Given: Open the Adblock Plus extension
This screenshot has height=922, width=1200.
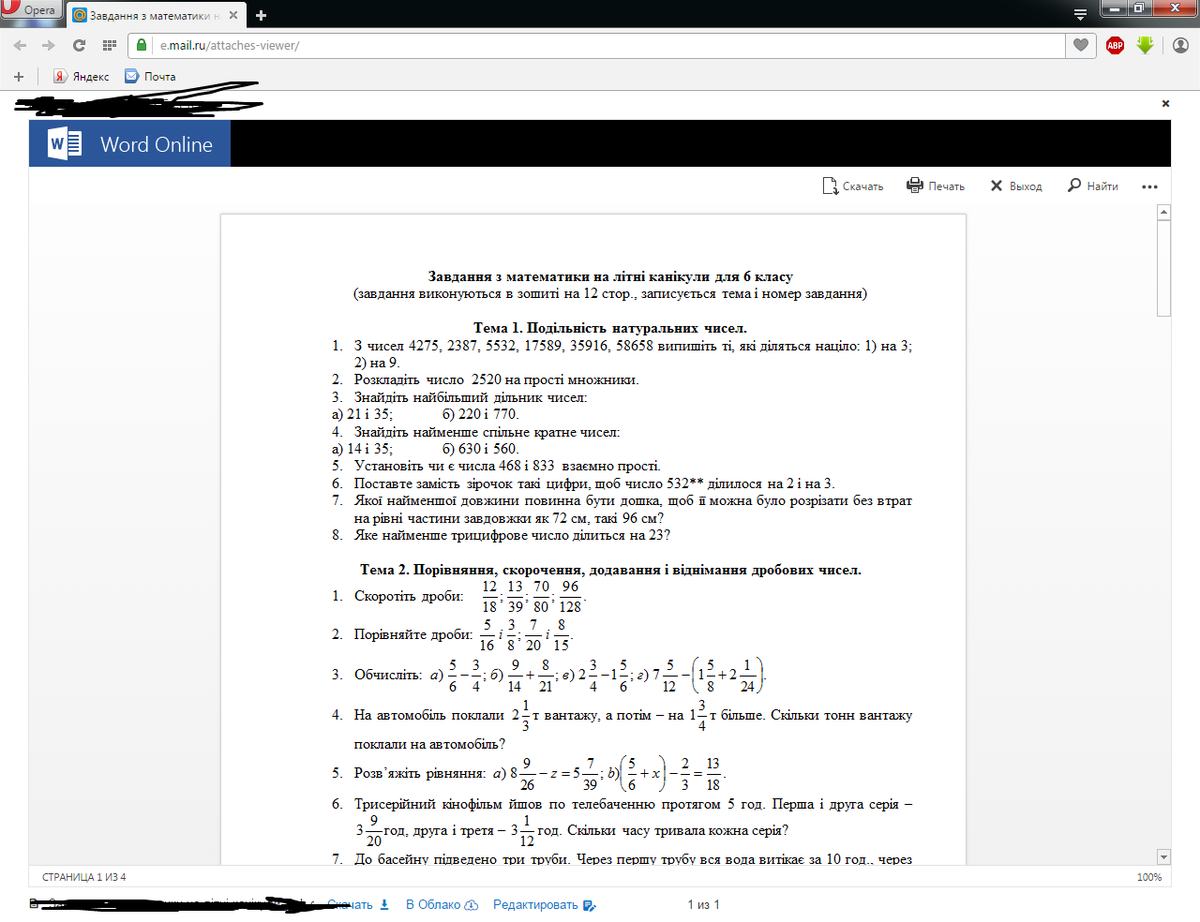Looking at the screenshot, I should (x=1115, y=45).
